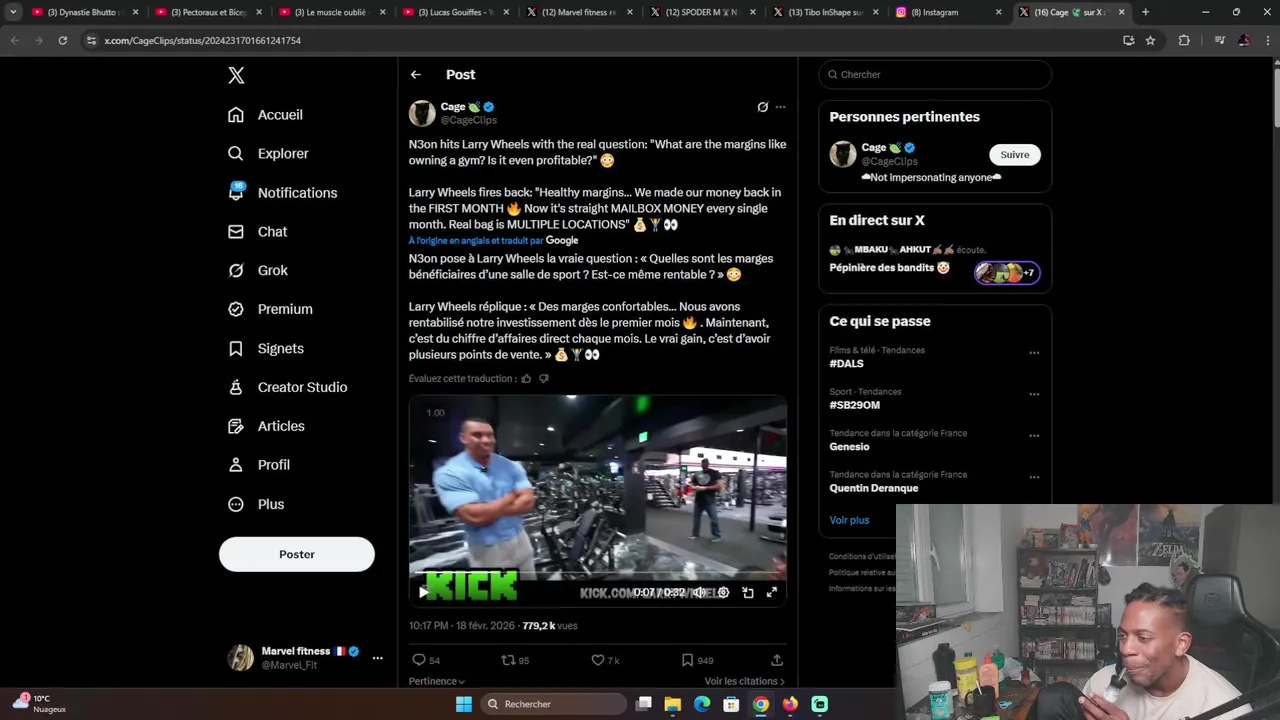Click taskbar Rechercher search box
The height and width of the screenshot is (720, 1280).
[x=553, y=704]
